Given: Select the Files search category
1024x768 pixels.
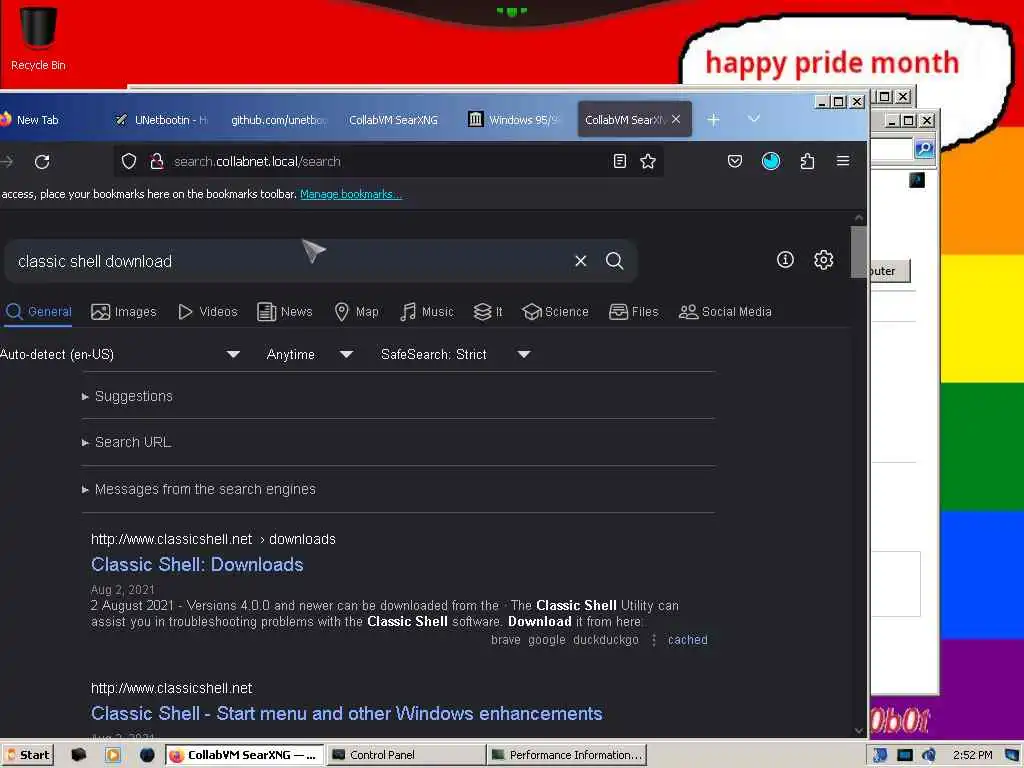Looking at the screenshot, I should tap(633, 312).
